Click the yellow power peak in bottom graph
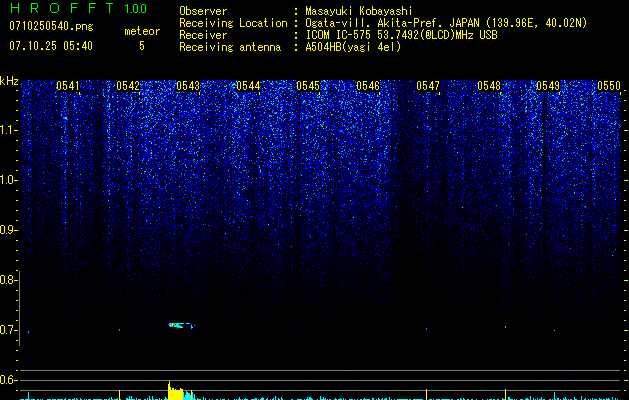The image size is (629, 400). pyautogui.click(x=175, y=391)
